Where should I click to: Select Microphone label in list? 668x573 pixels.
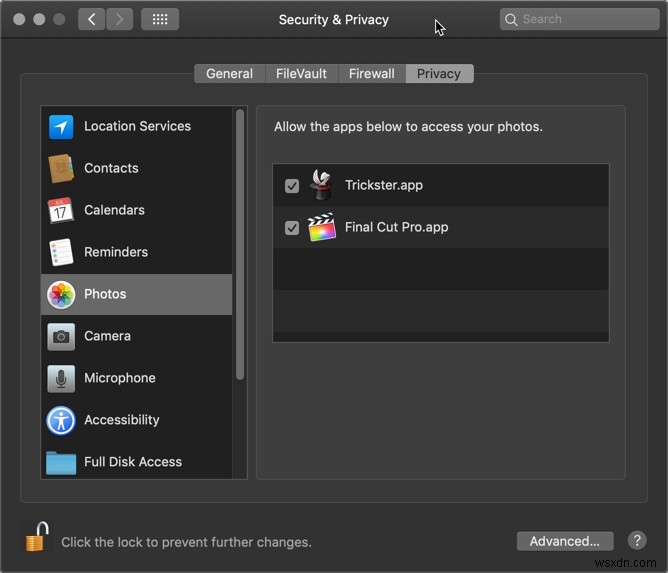point(120,378)
